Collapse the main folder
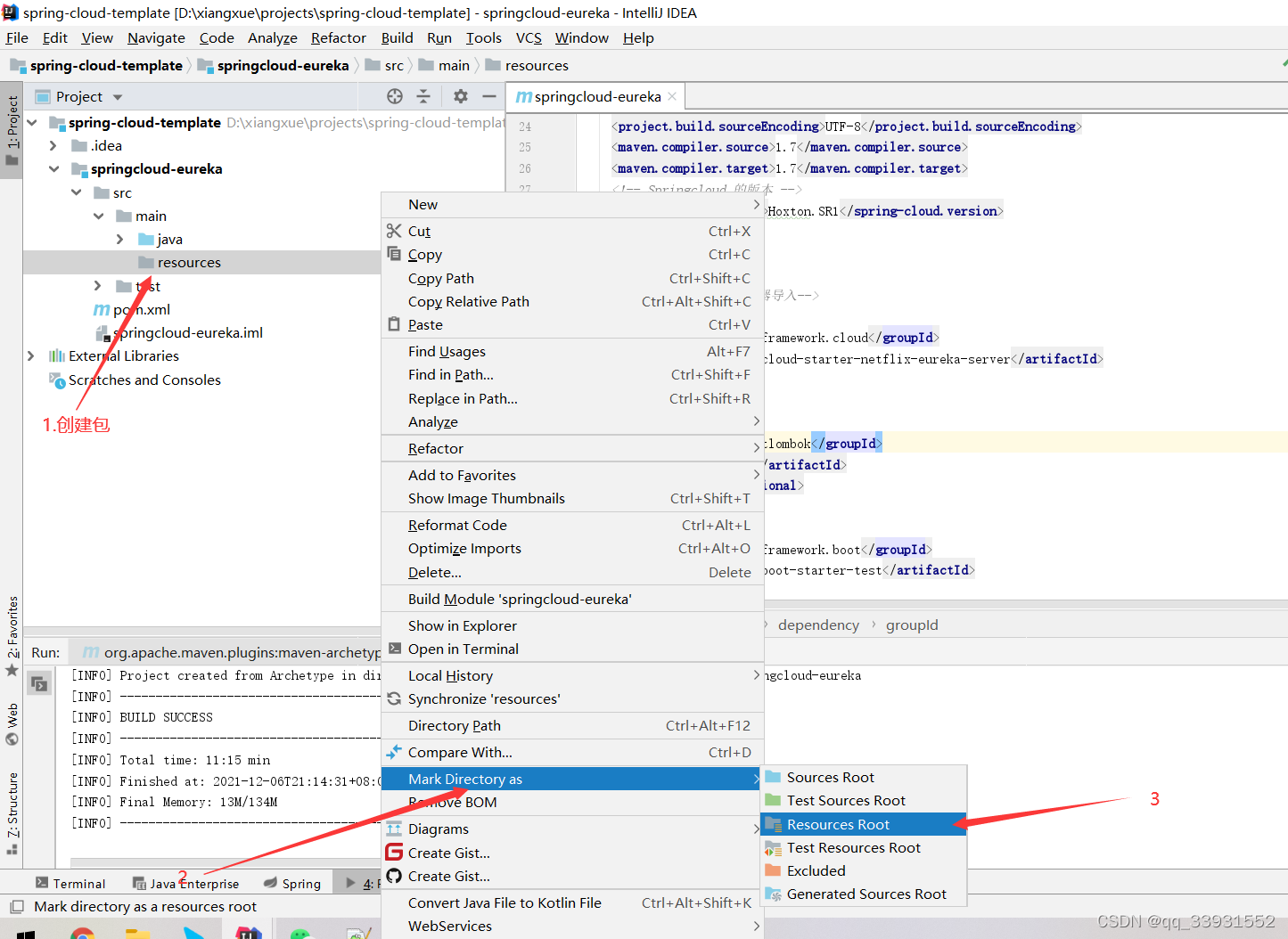This screenshot has height=939, width=1288. click(x=99, y=216)
